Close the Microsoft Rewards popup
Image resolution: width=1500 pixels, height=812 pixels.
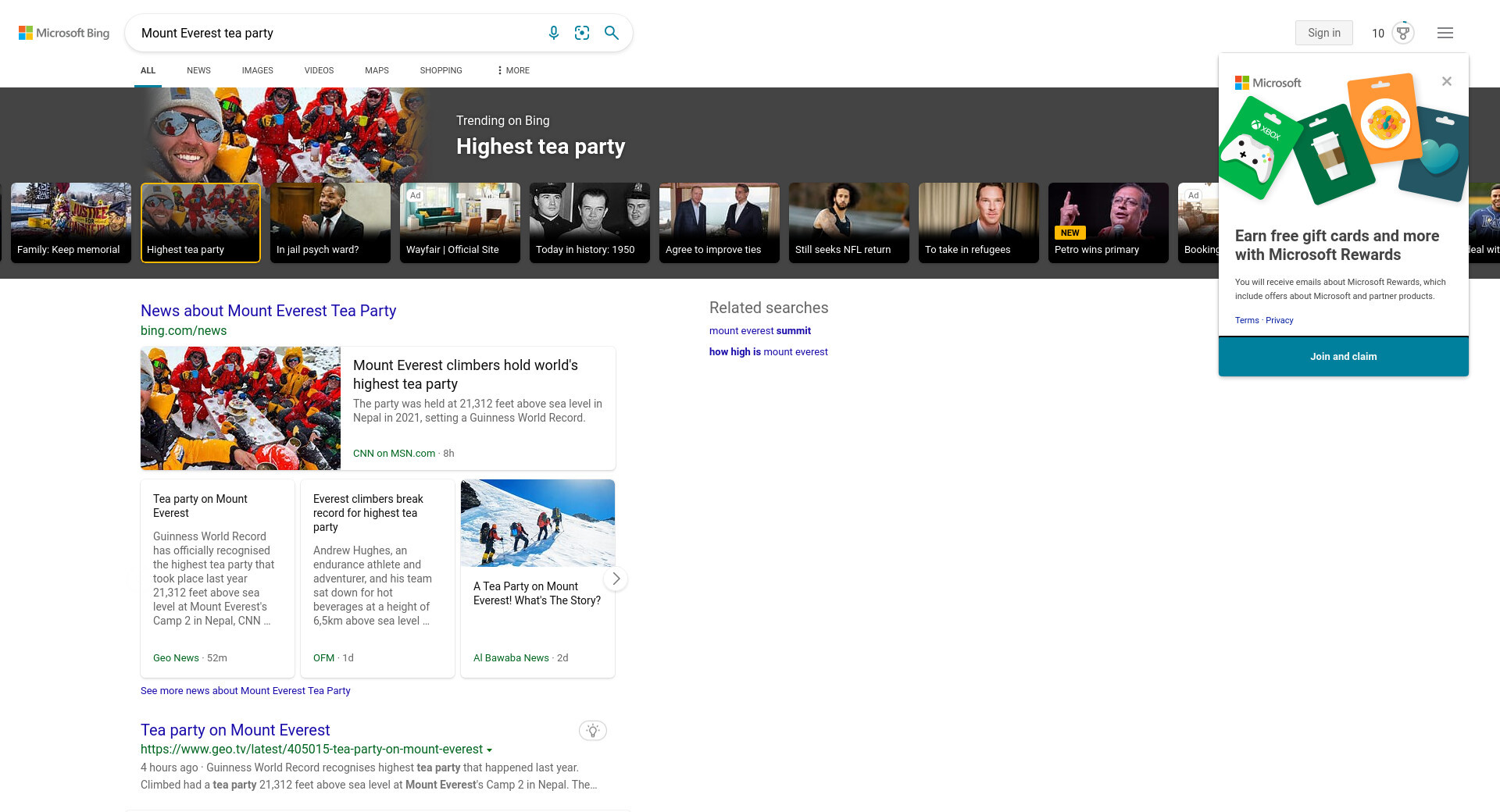1446,82
